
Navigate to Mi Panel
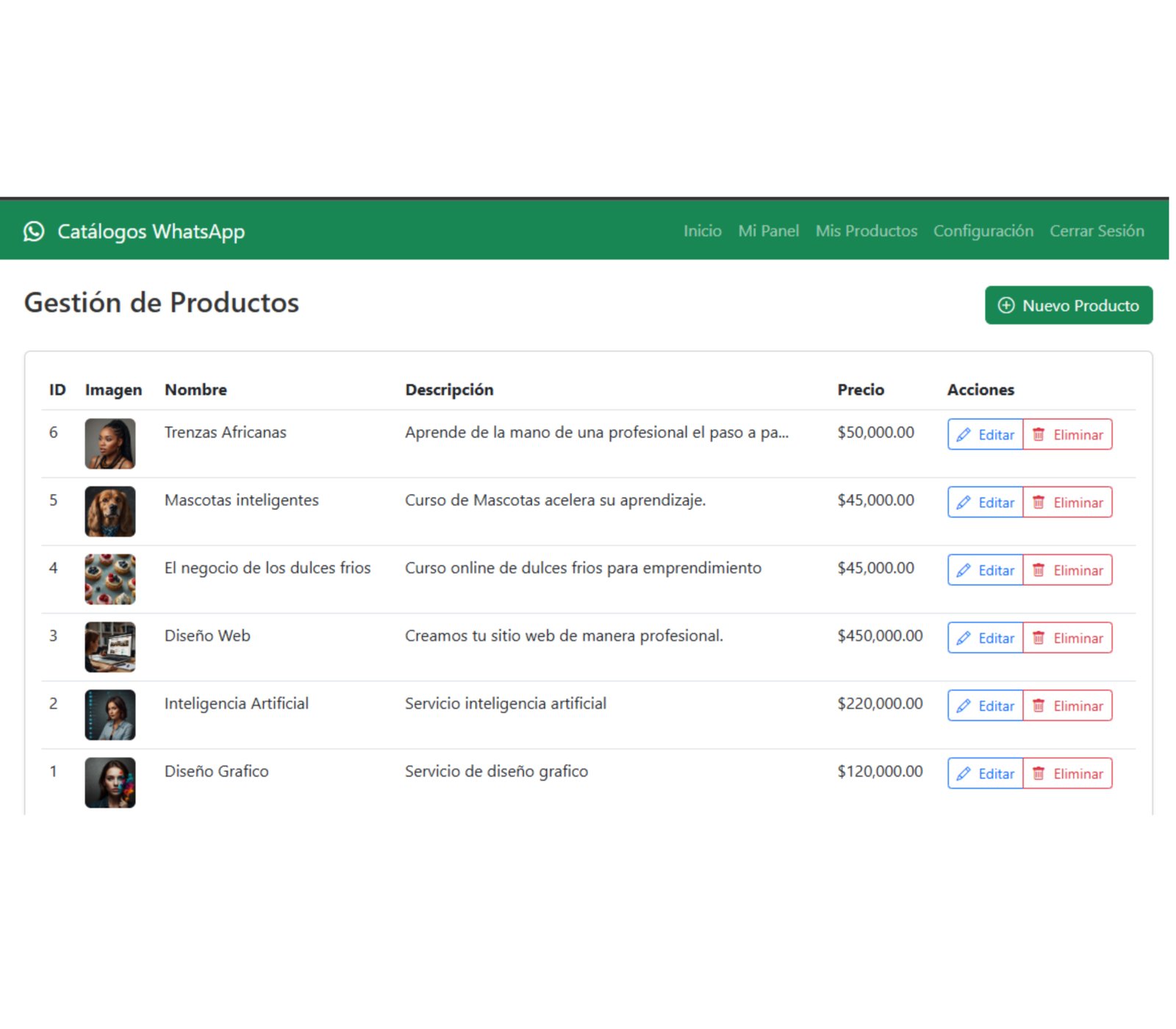click(x=769, y=231)
